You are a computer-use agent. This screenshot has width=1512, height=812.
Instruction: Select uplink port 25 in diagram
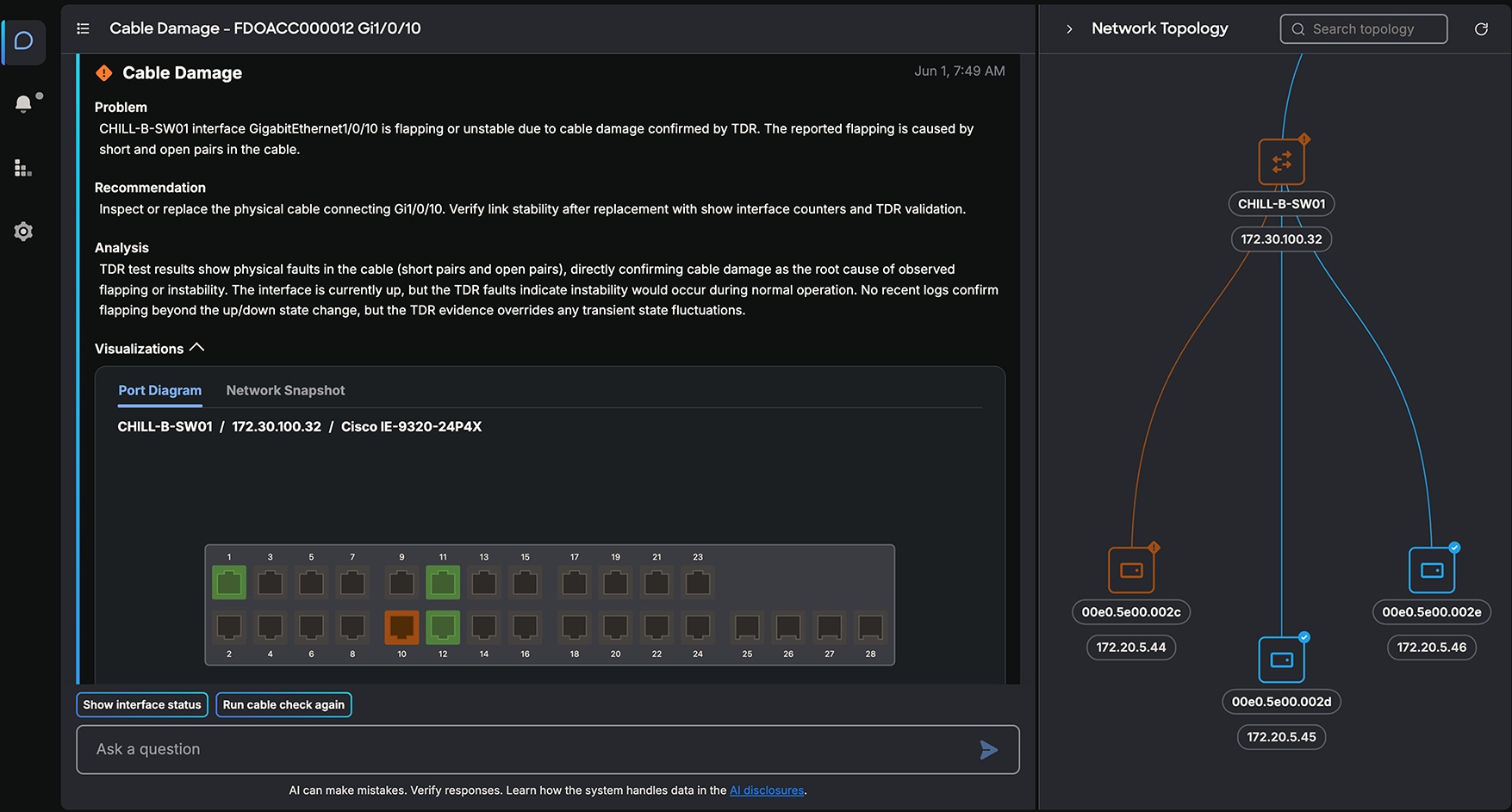point(747,628)
